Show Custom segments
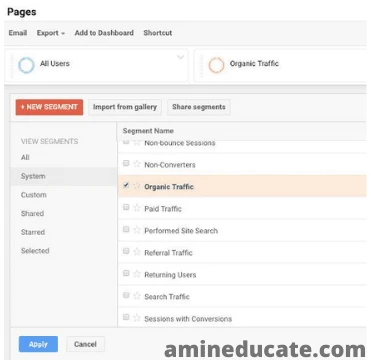This screenshot has height=360, width=371. coord(34,195)
